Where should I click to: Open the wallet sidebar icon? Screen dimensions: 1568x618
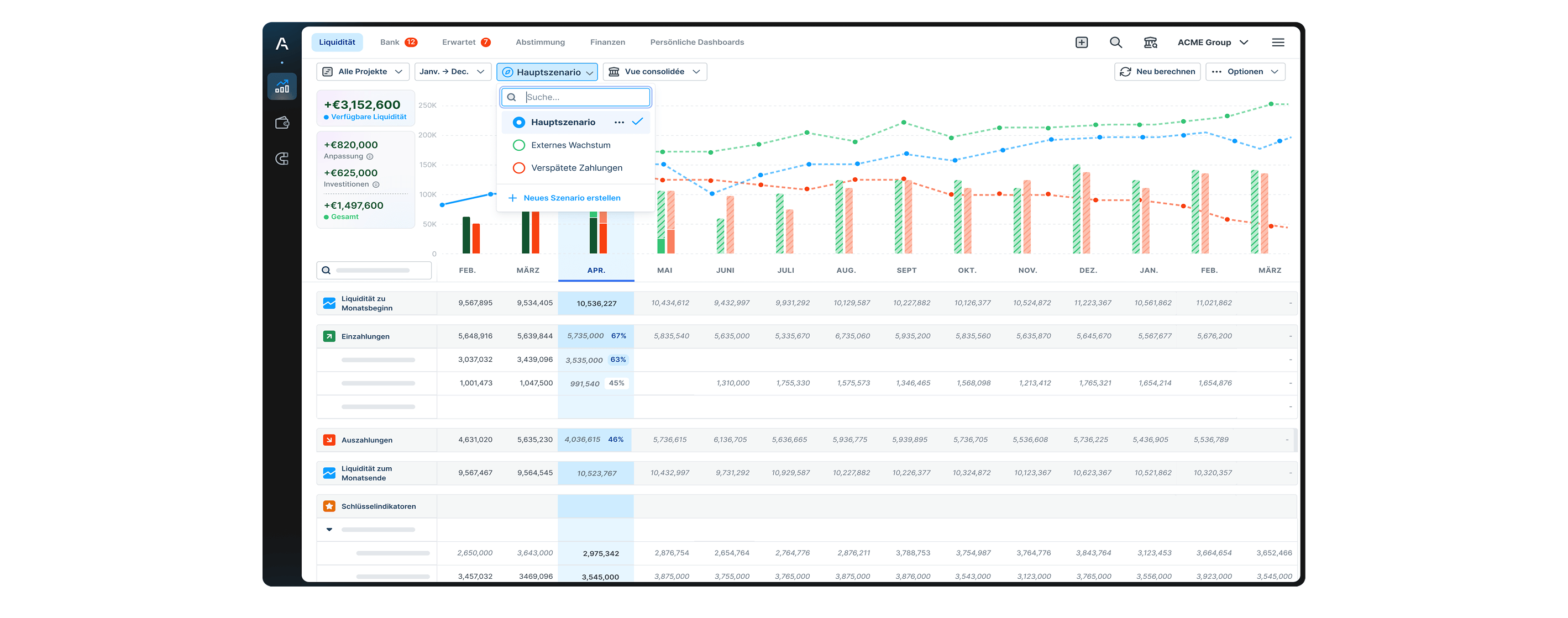click(282, 123)
